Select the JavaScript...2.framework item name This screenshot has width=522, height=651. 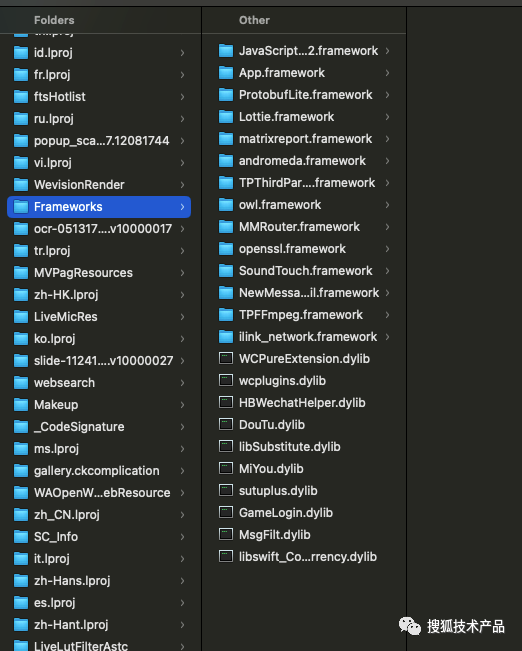pos(308,51)
